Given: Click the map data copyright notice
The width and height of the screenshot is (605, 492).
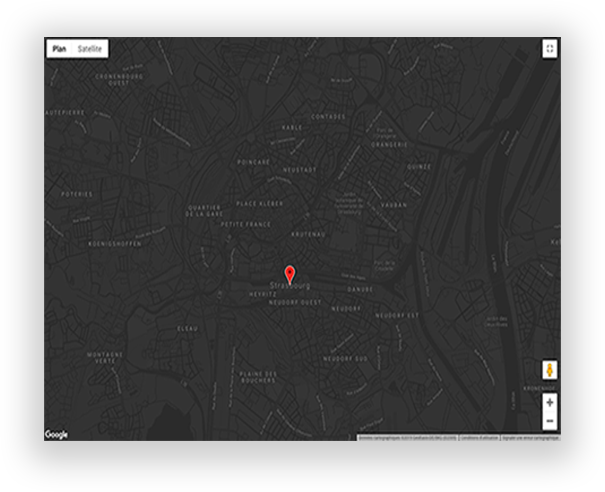Looking at the screenshot, I should [x=408, y=438].
